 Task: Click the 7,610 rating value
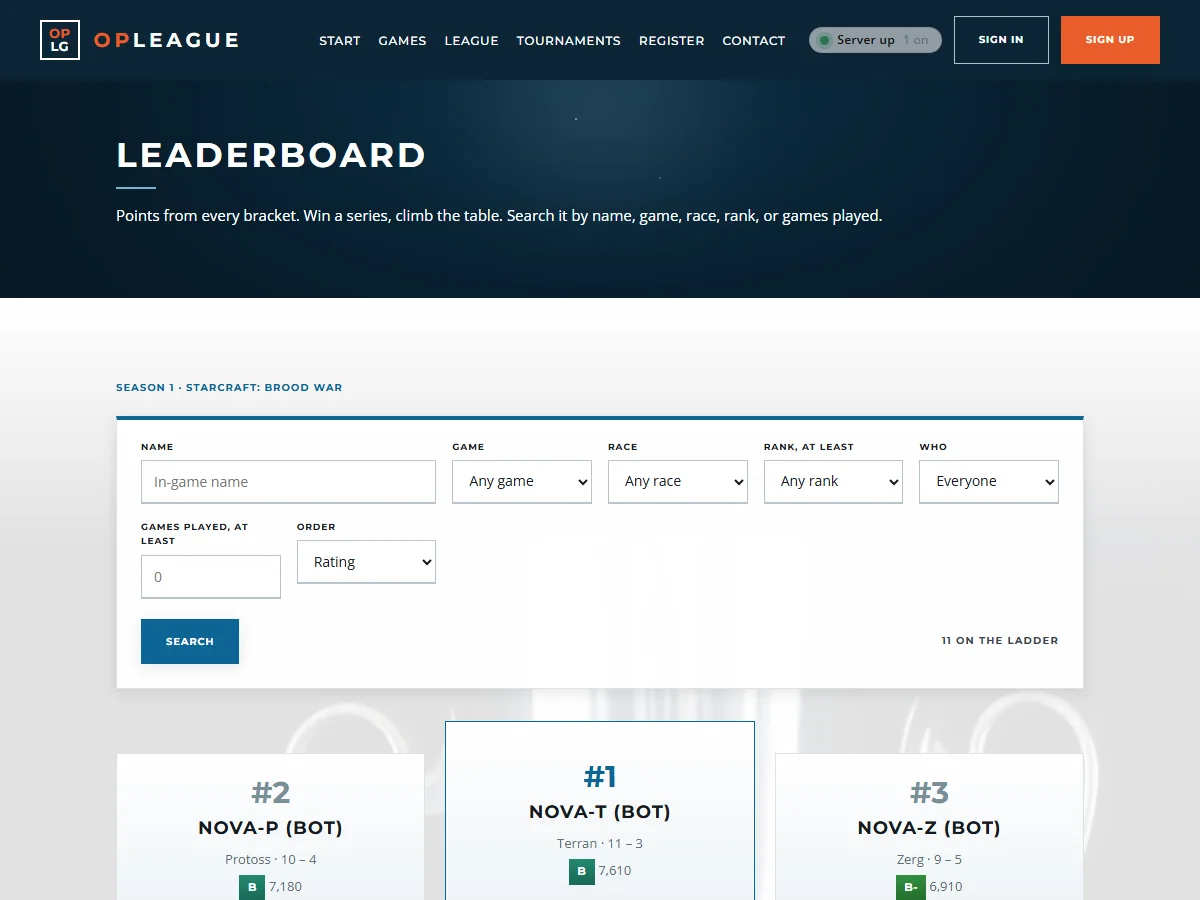(615, 871)
